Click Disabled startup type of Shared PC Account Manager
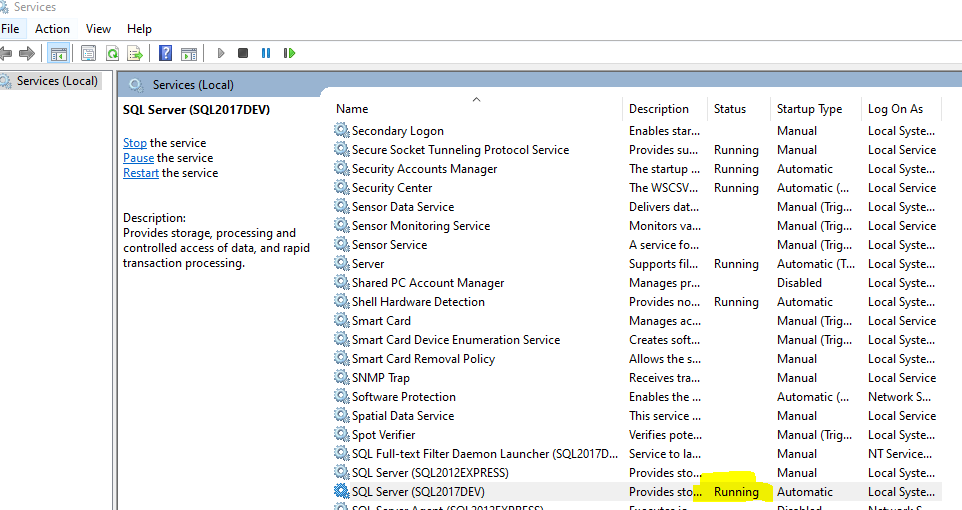Image resolution: width=962 pixels, height=510 pixels. [799, 283]
